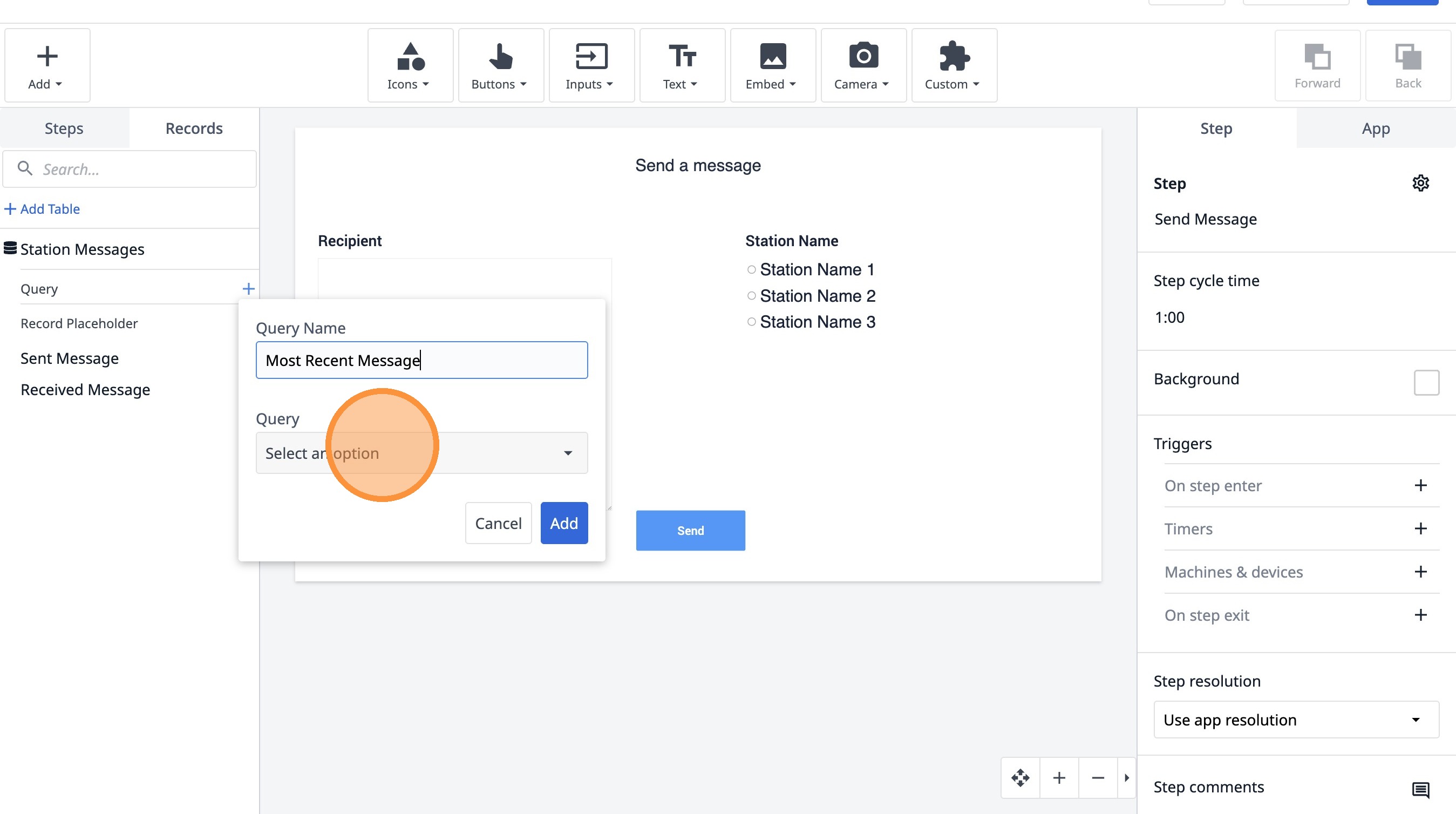
Task: Click the Add Table link
Action: click(x=43, y=209)
